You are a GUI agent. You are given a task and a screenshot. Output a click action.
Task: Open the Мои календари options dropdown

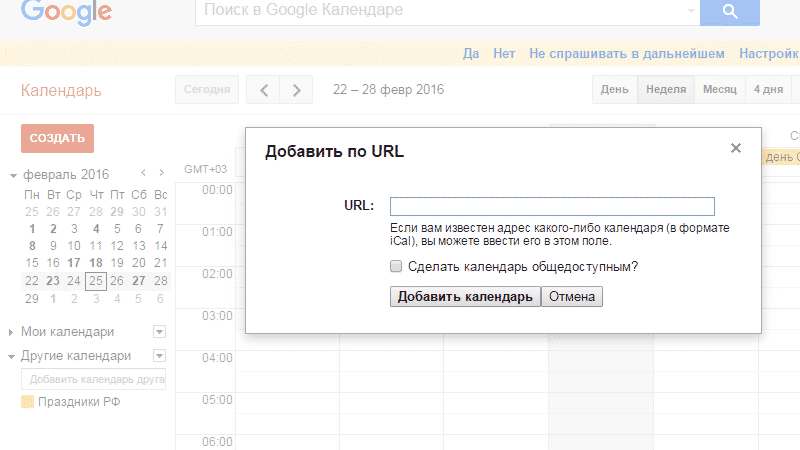coord(159,332)
